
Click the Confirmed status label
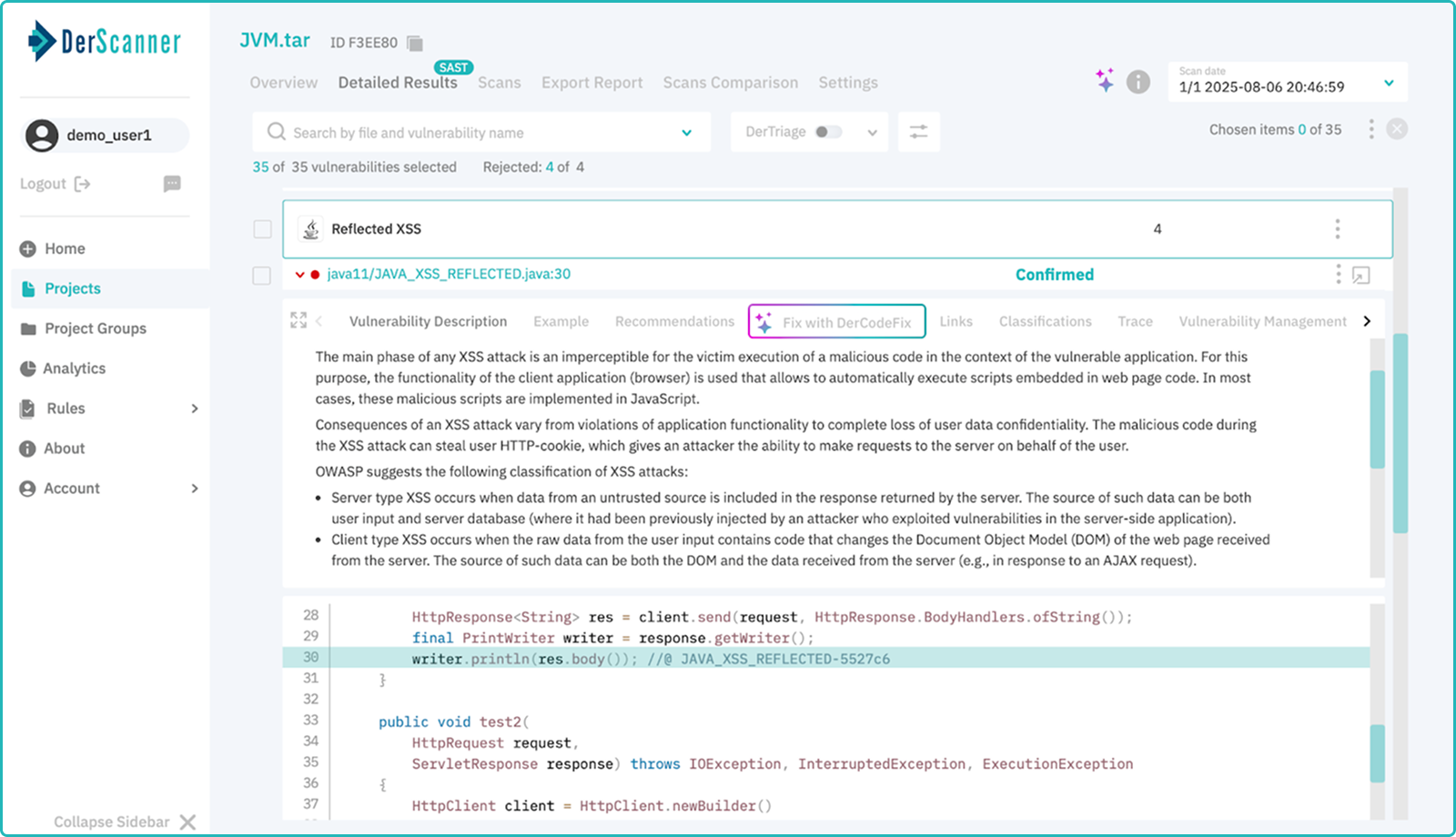click(1054, 274)
